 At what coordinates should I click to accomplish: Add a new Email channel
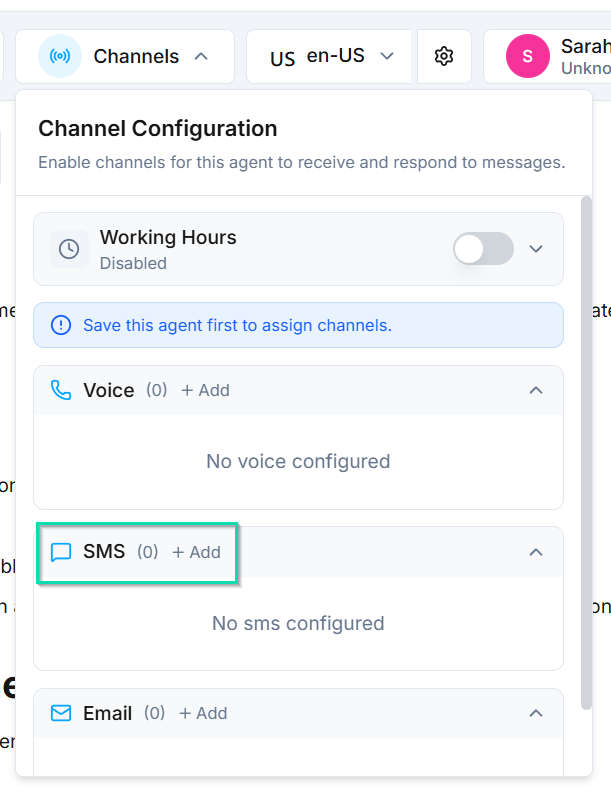tap(203, 713)
